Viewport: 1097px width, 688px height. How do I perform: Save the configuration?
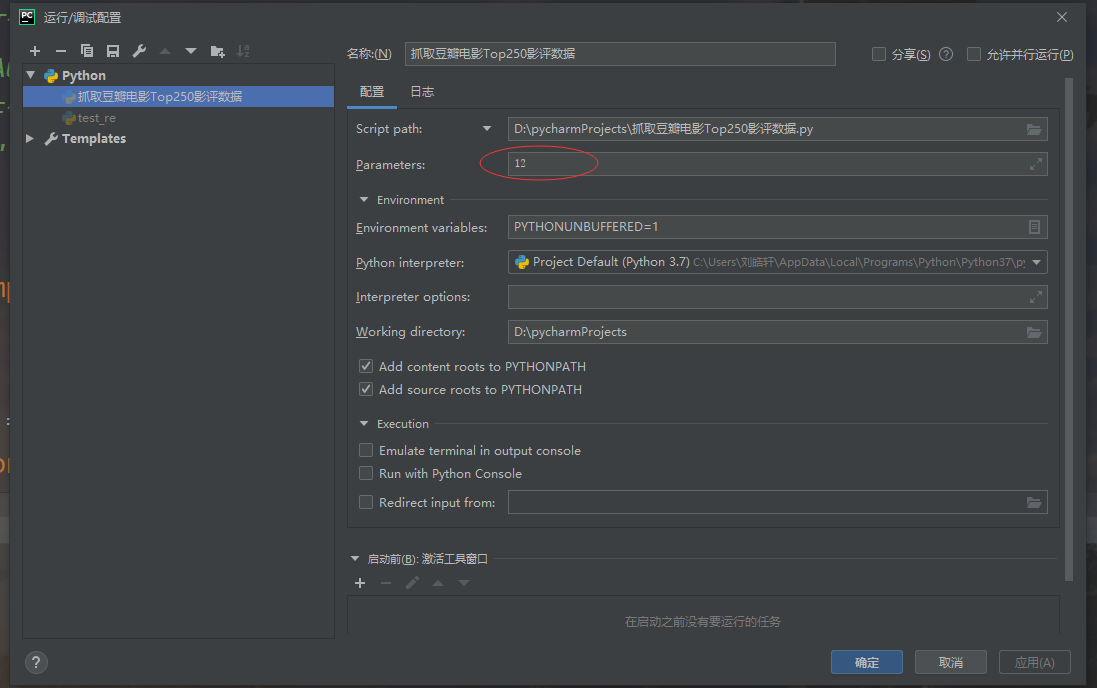112,51
